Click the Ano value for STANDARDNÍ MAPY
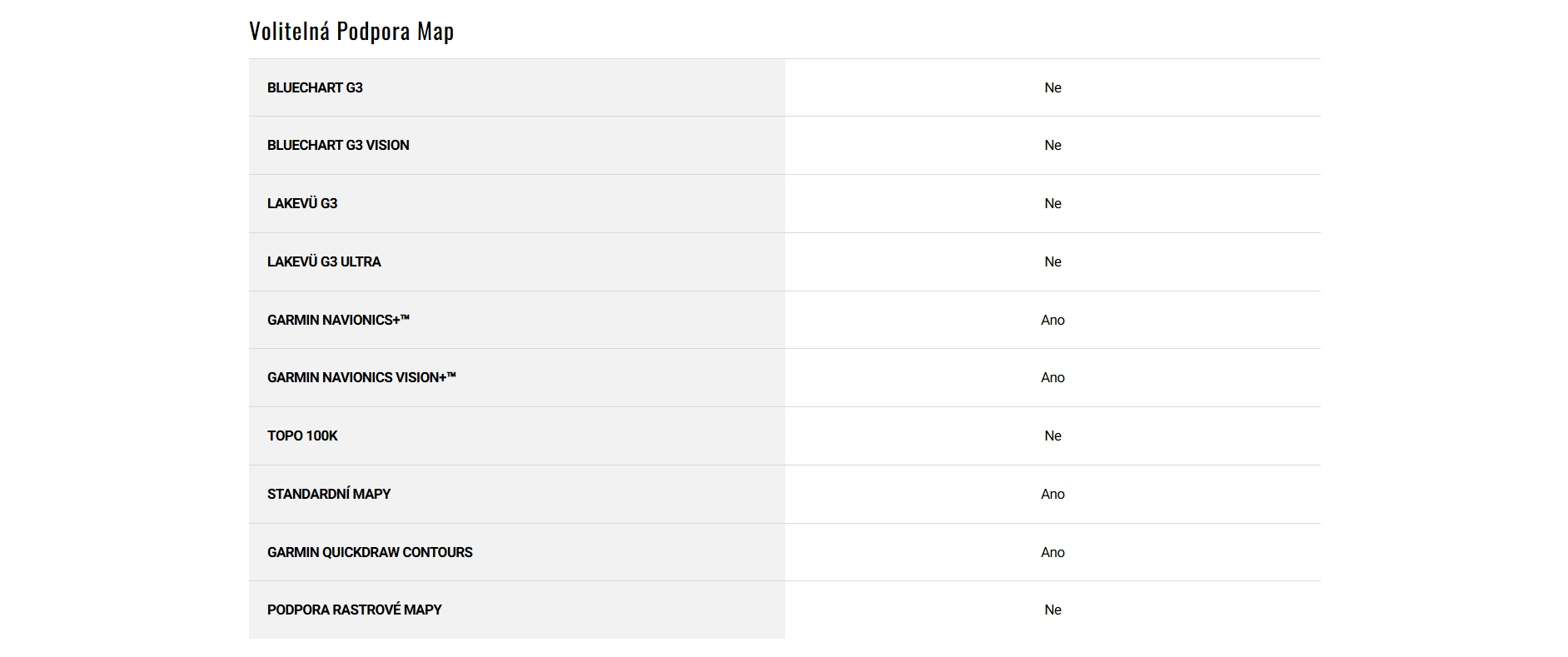Screen dimensions: 1568x657 (1053, 494)
